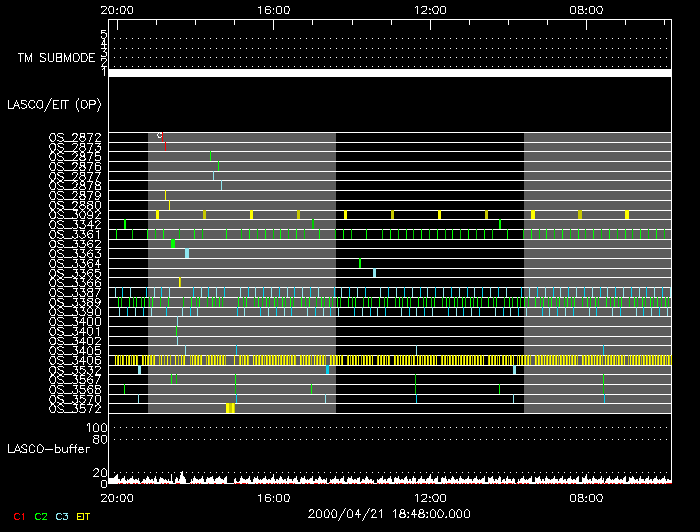
Task: Click the OS_2875 row label
Action: tap(75, 156)
